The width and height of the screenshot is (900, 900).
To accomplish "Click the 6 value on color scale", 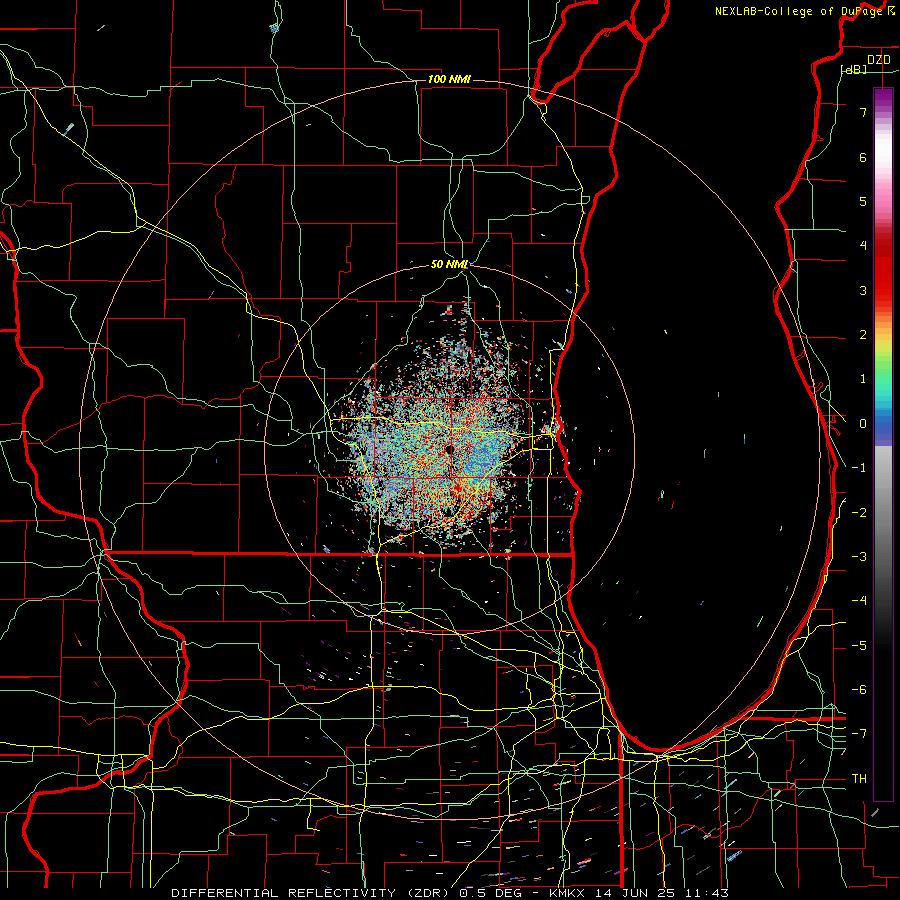I will (863, 157).
